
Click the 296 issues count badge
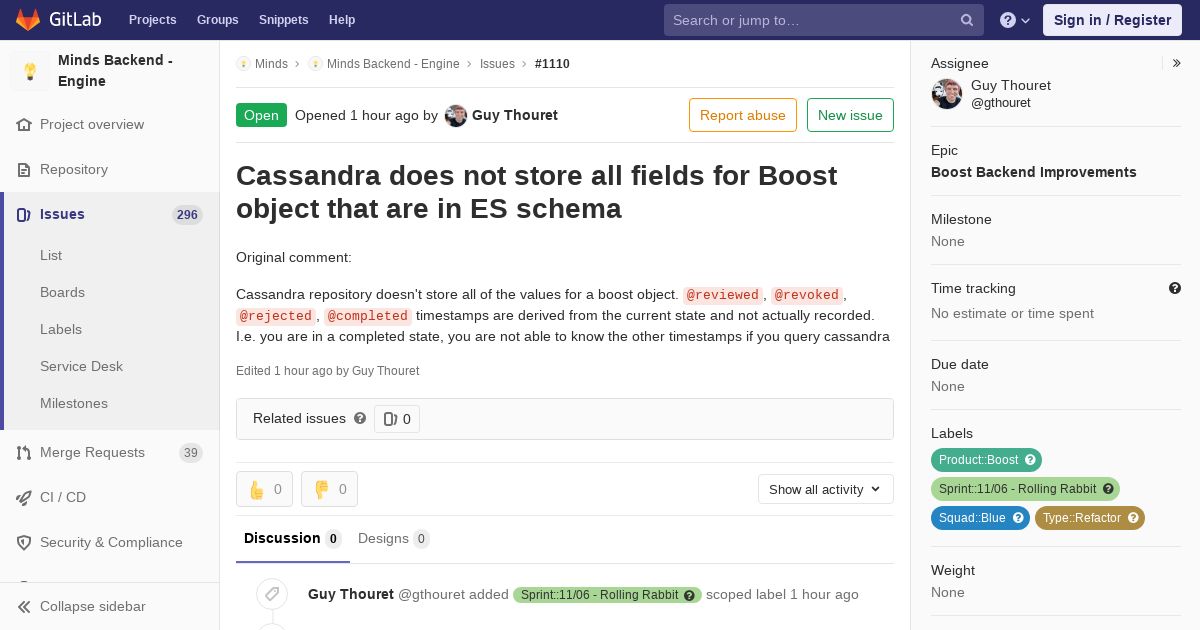tap(187, 215)
